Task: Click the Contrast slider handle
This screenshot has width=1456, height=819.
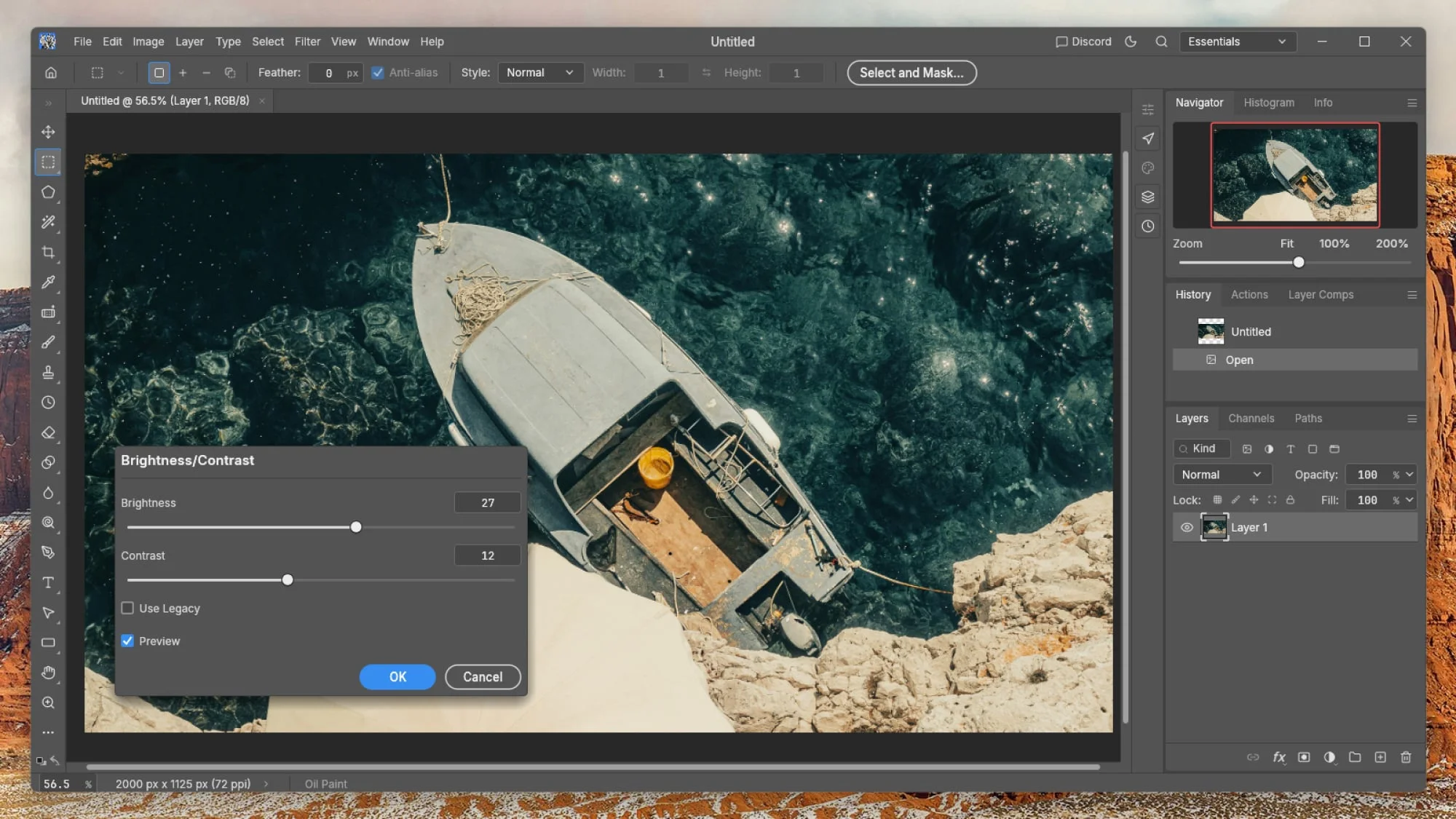Action: (x=288, y=580)
